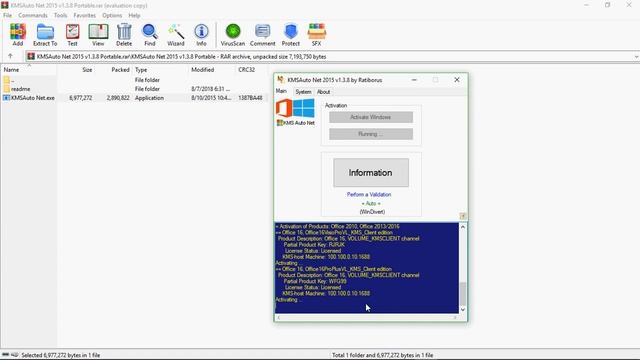The height and width of the screenshot is (360, 640).
Task: Click Perform a Validation link
Action: 369,194
